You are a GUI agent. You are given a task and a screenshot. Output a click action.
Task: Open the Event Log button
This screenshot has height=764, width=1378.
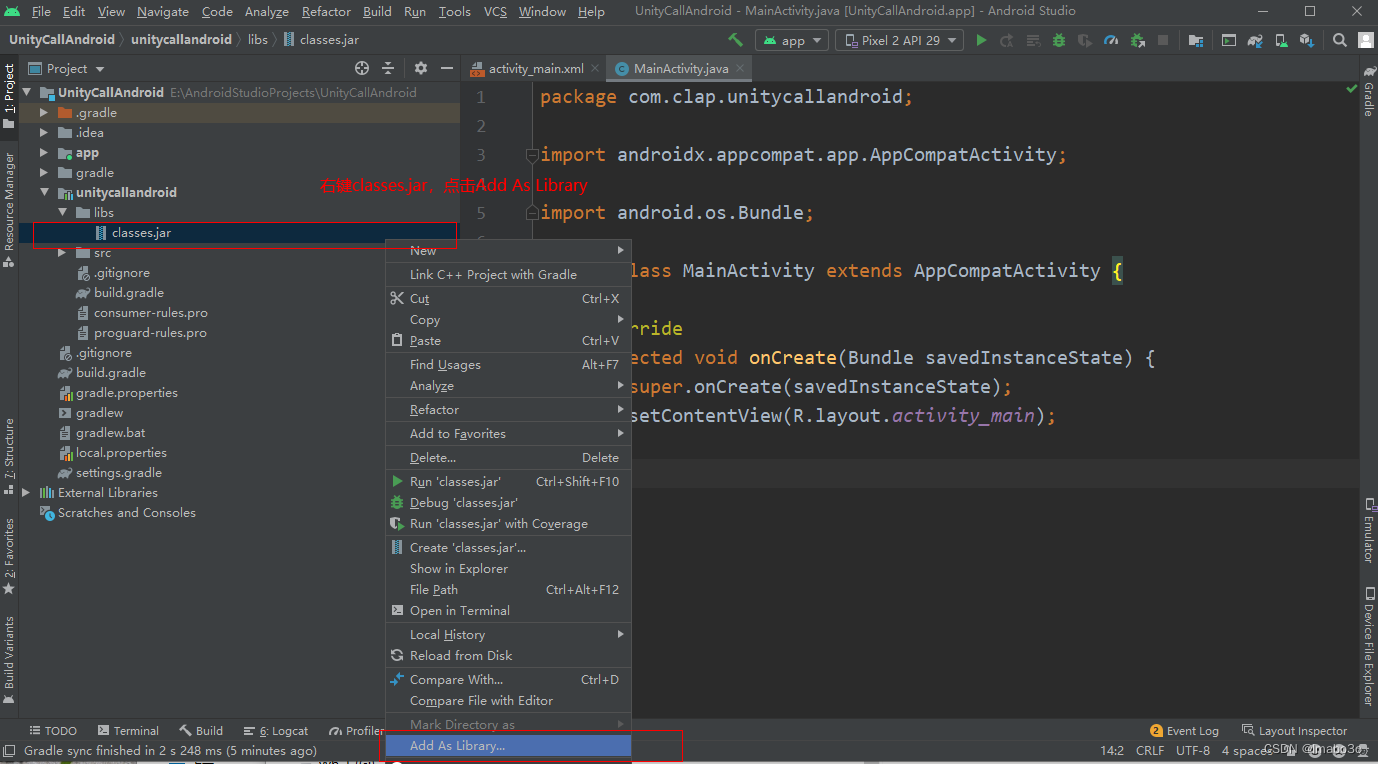click(1185, 731)
